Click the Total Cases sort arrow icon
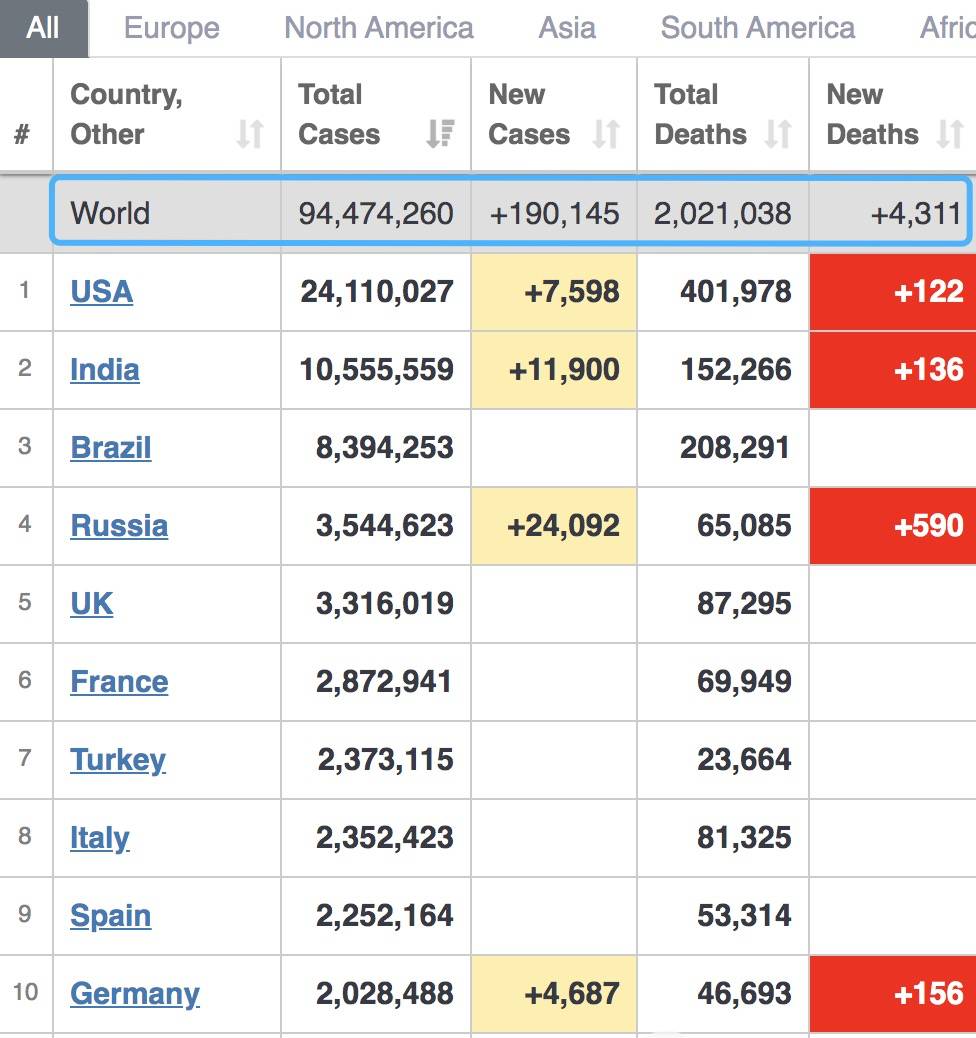The height and width of the screenshot is (1038, 976). [440, 134]
